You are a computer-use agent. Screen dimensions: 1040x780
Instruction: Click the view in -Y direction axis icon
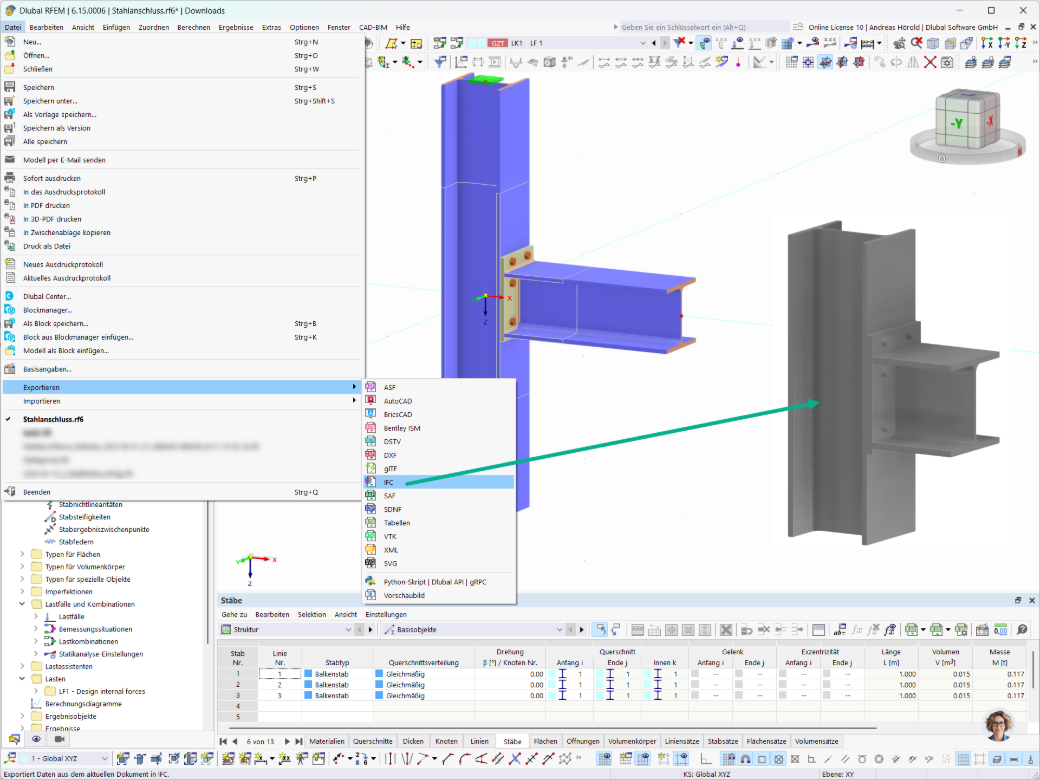1004,43
